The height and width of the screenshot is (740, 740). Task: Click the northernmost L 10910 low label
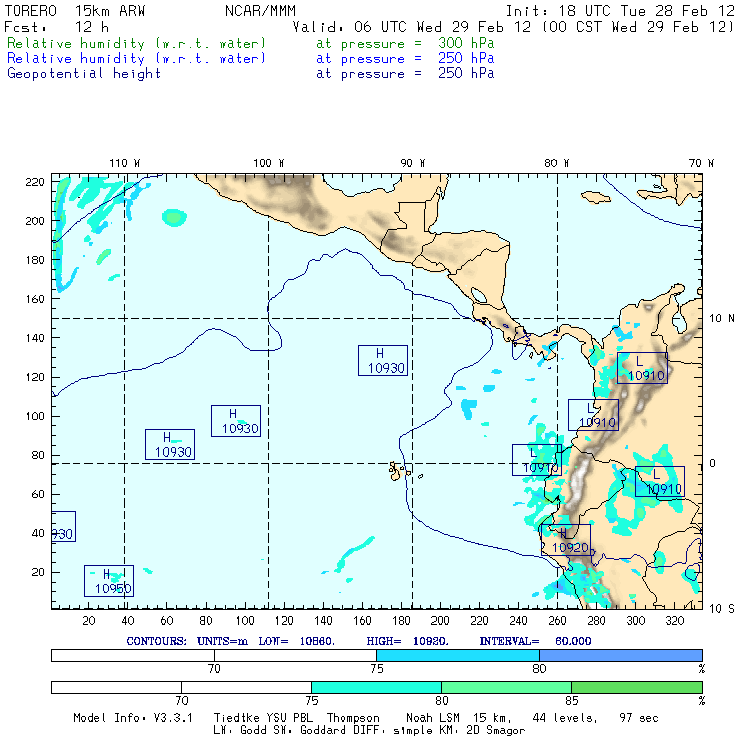coord(641,368)
